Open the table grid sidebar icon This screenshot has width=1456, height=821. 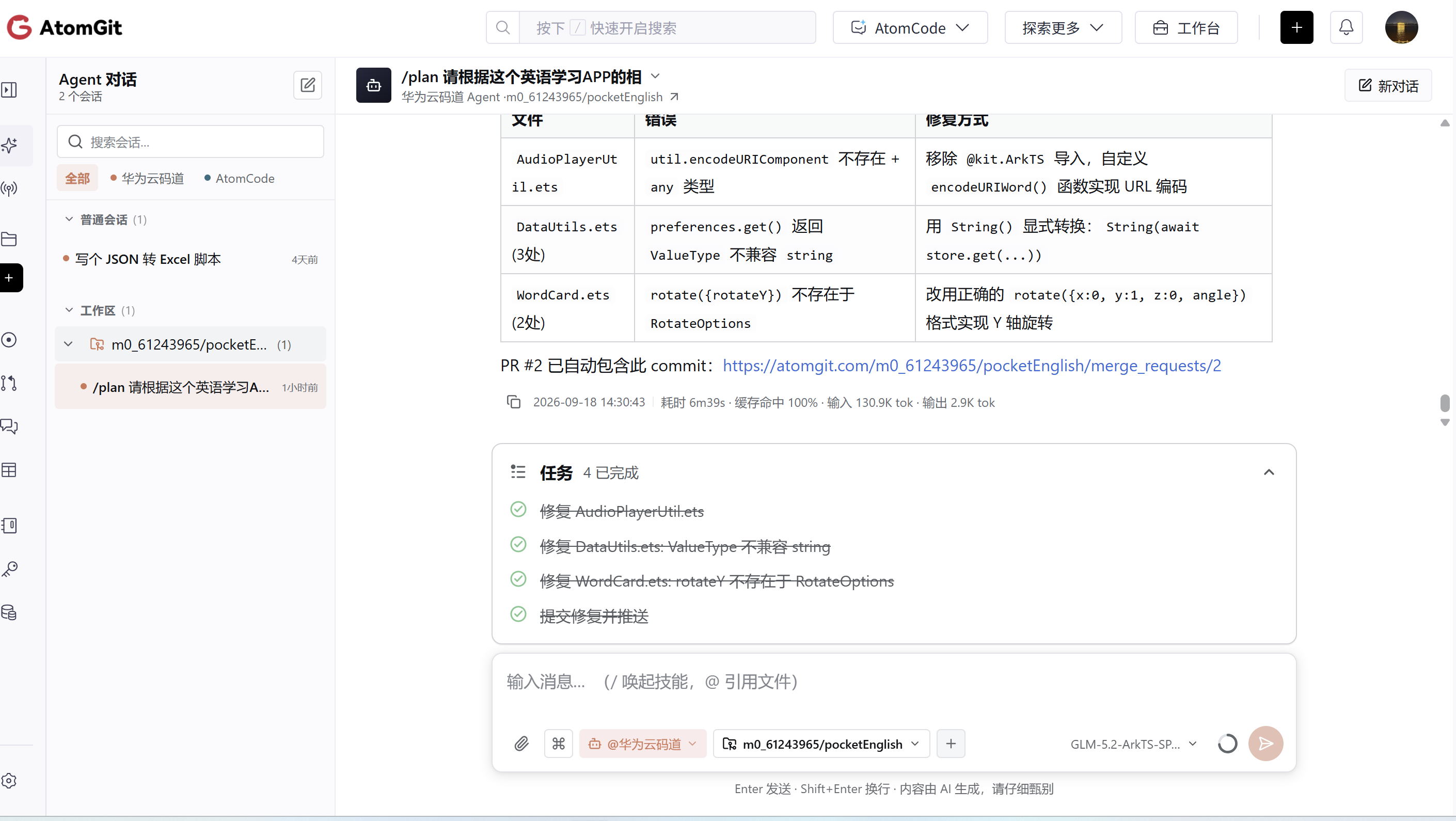point(9,469)
